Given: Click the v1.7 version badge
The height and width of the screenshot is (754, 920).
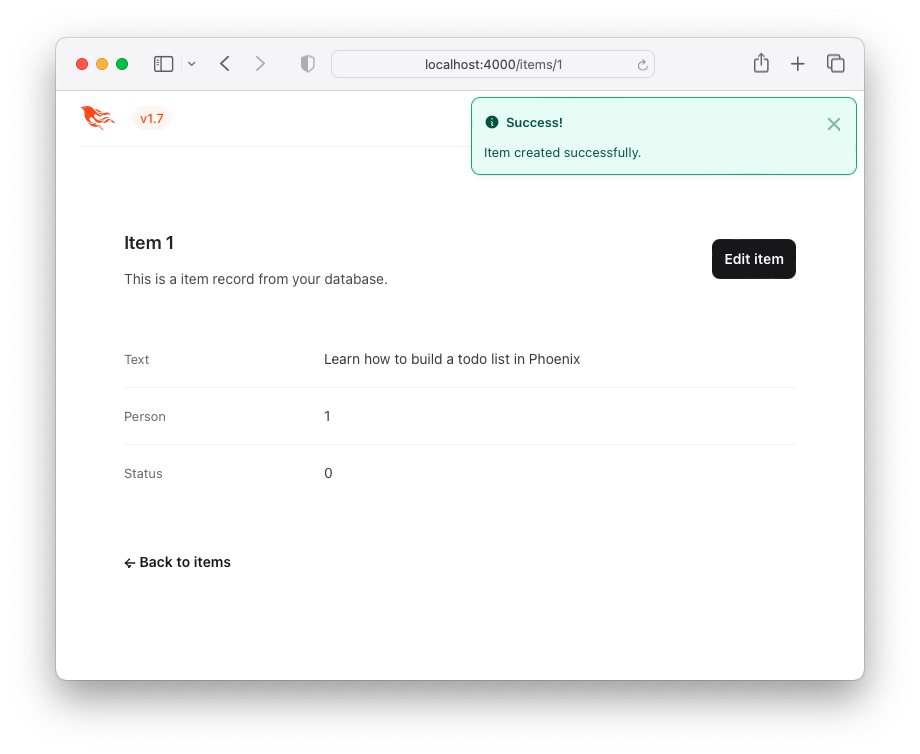Looking at the screenshot, I should (150, 118).
